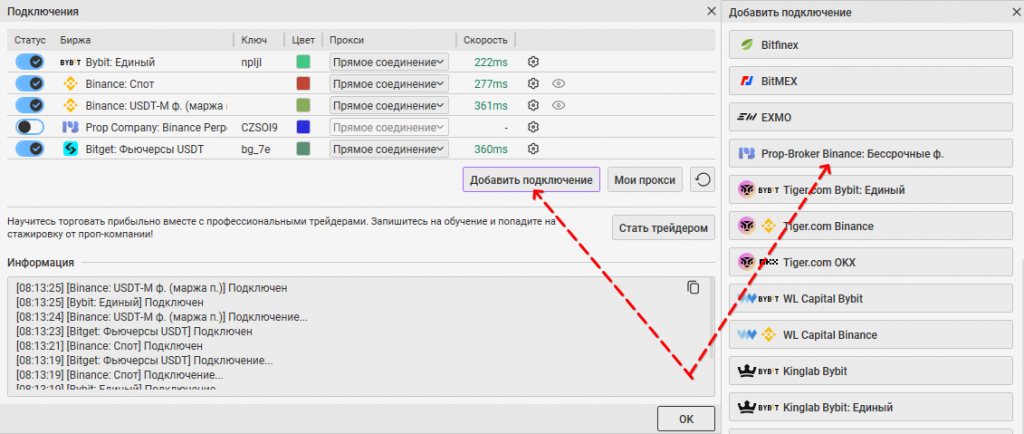Choose Kinglab Bybit: Единый entry

tap(869, 407)
